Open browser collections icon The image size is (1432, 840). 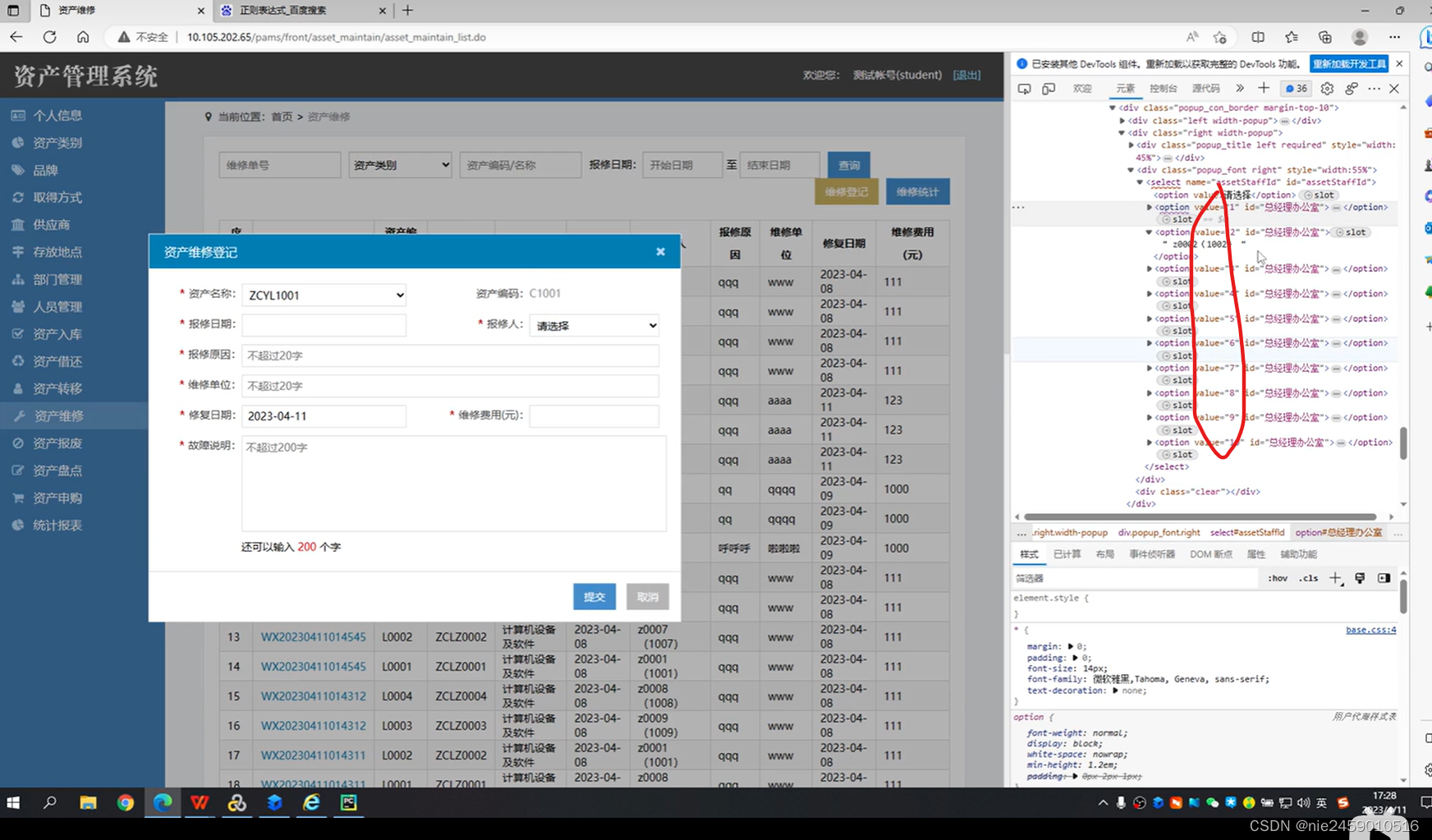pyautogui.click(x=1324, y=37)
